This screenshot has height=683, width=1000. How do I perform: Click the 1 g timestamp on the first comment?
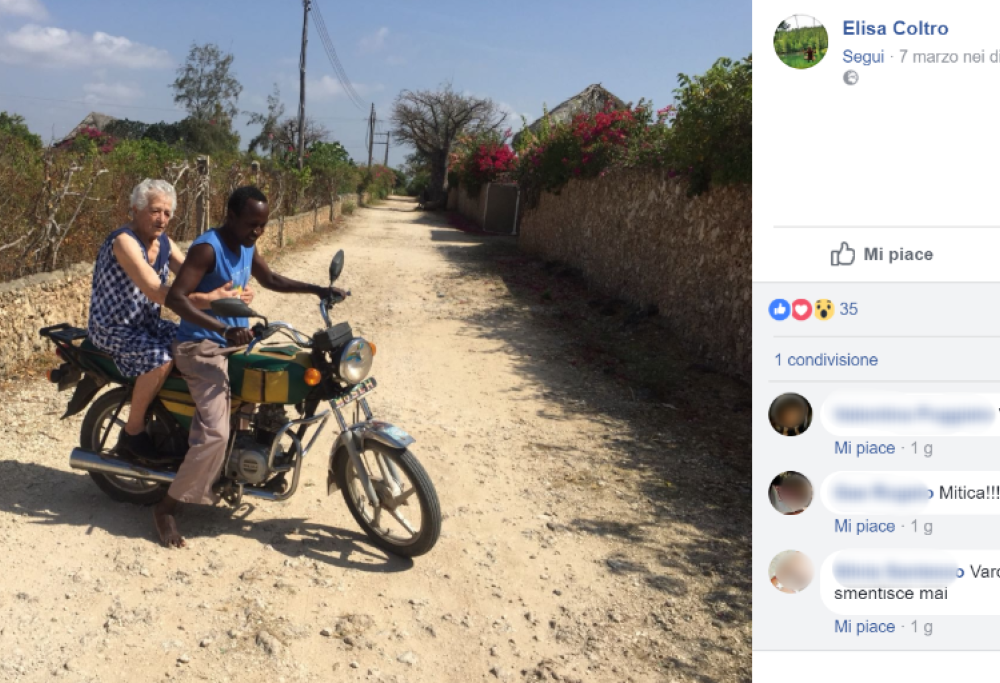[921, 447]
